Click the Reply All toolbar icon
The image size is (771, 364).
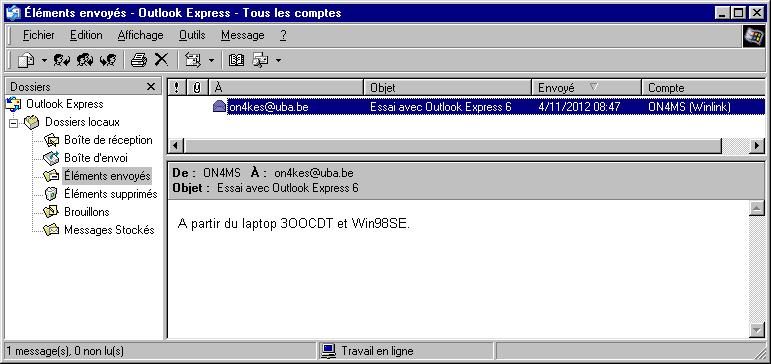pyautogui.click(x=85, y=60)
